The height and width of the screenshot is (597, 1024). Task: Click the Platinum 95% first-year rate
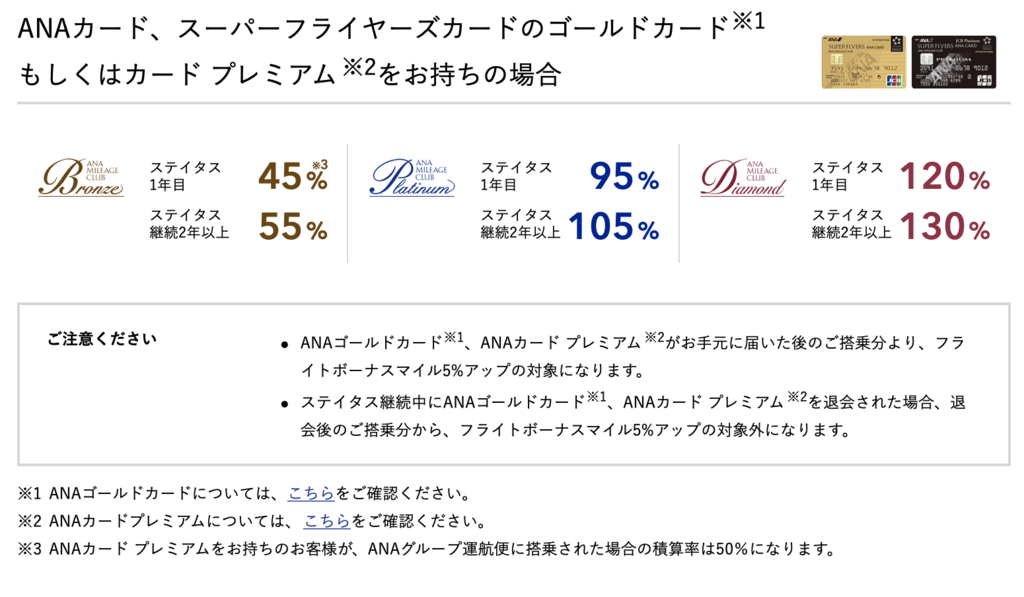point(624,176)
